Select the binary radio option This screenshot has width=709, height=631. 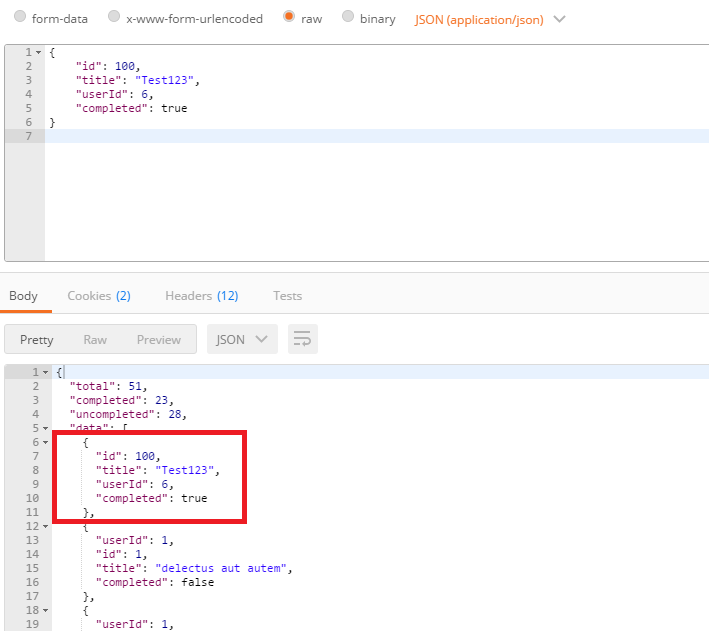[348, 17]
